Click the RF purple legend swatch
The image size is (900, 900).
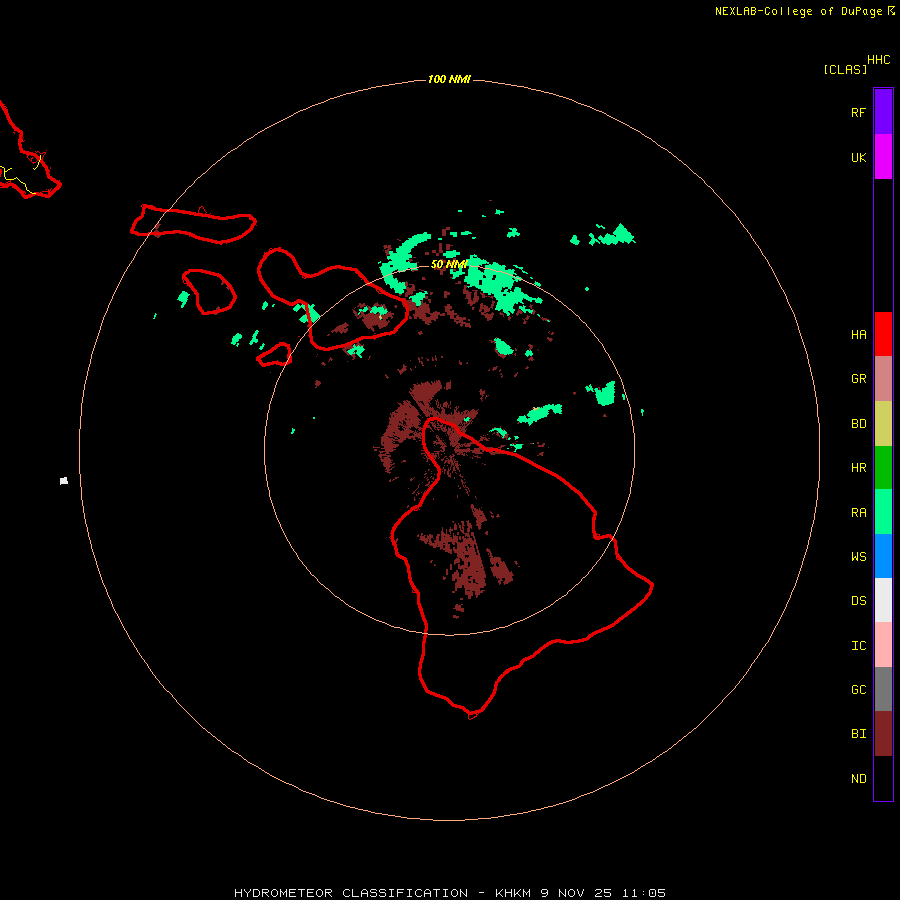click(883, 112)
